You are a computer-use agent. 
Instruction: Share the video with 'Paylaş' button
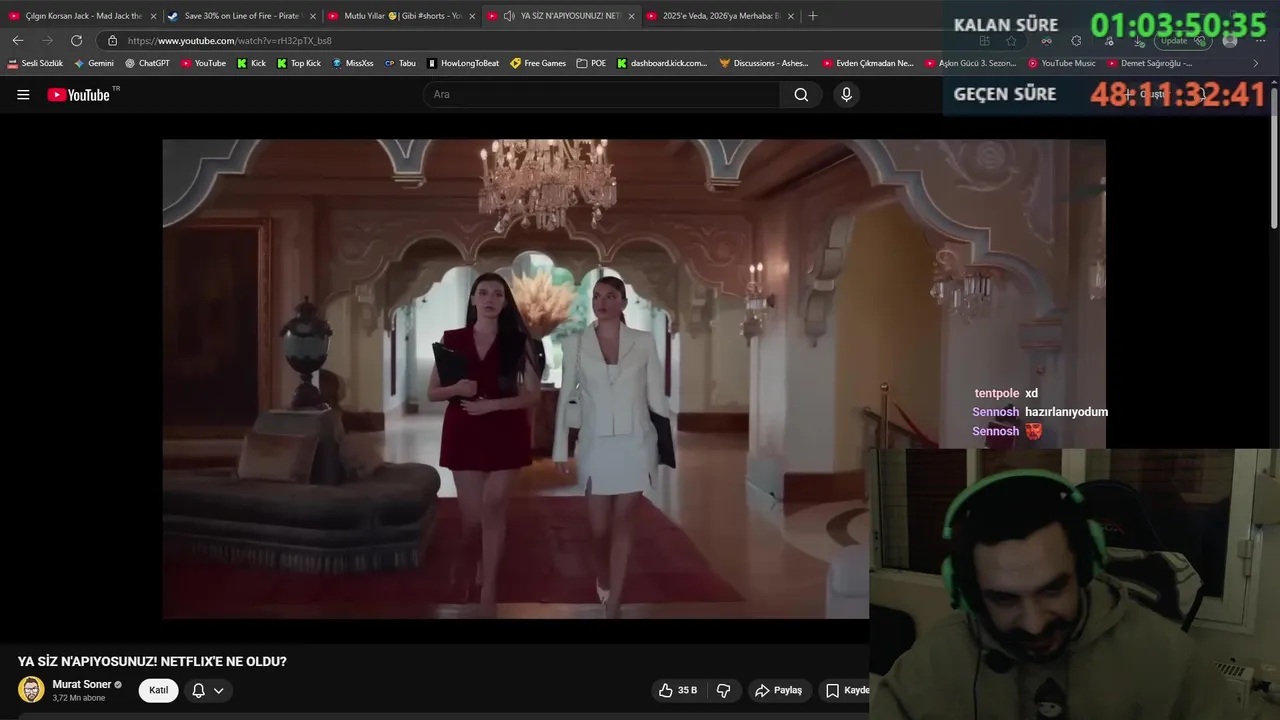coord(779,690)
